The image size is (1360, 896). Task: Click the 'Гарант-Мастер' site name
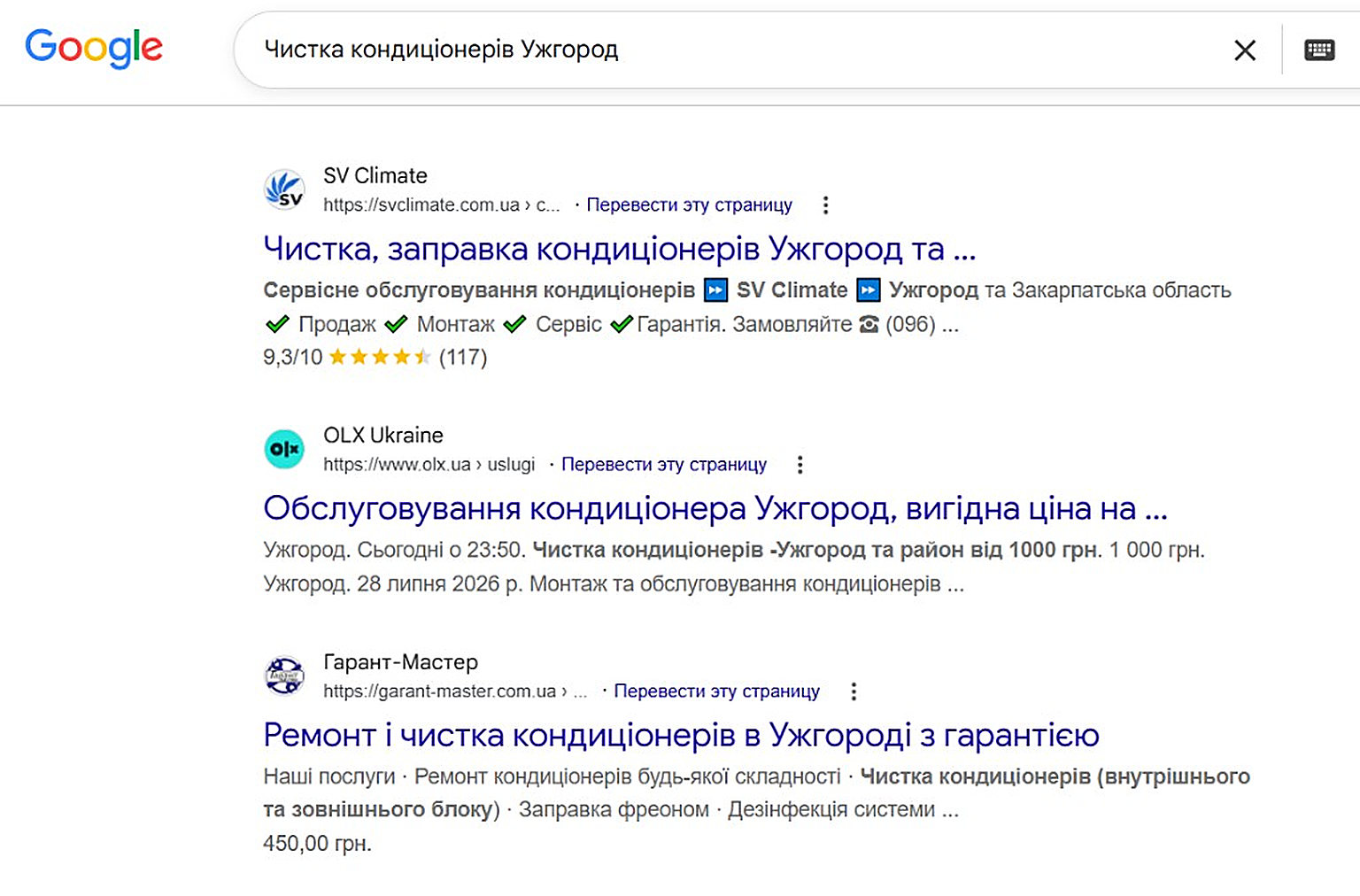[400, 662]
